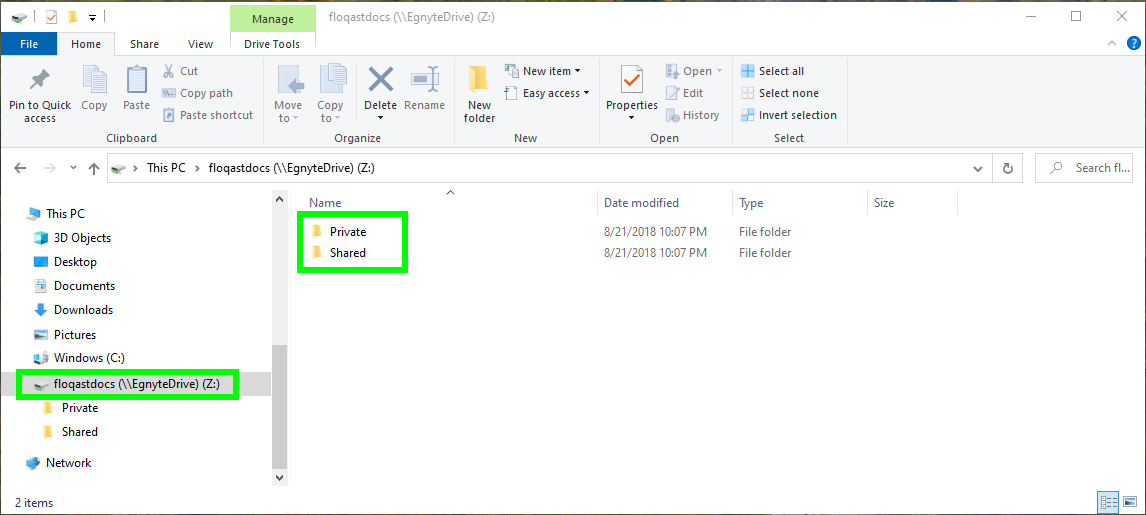Click This PC in the address bar
This screenshot has height=515, width=1146.
coord(166,168)
